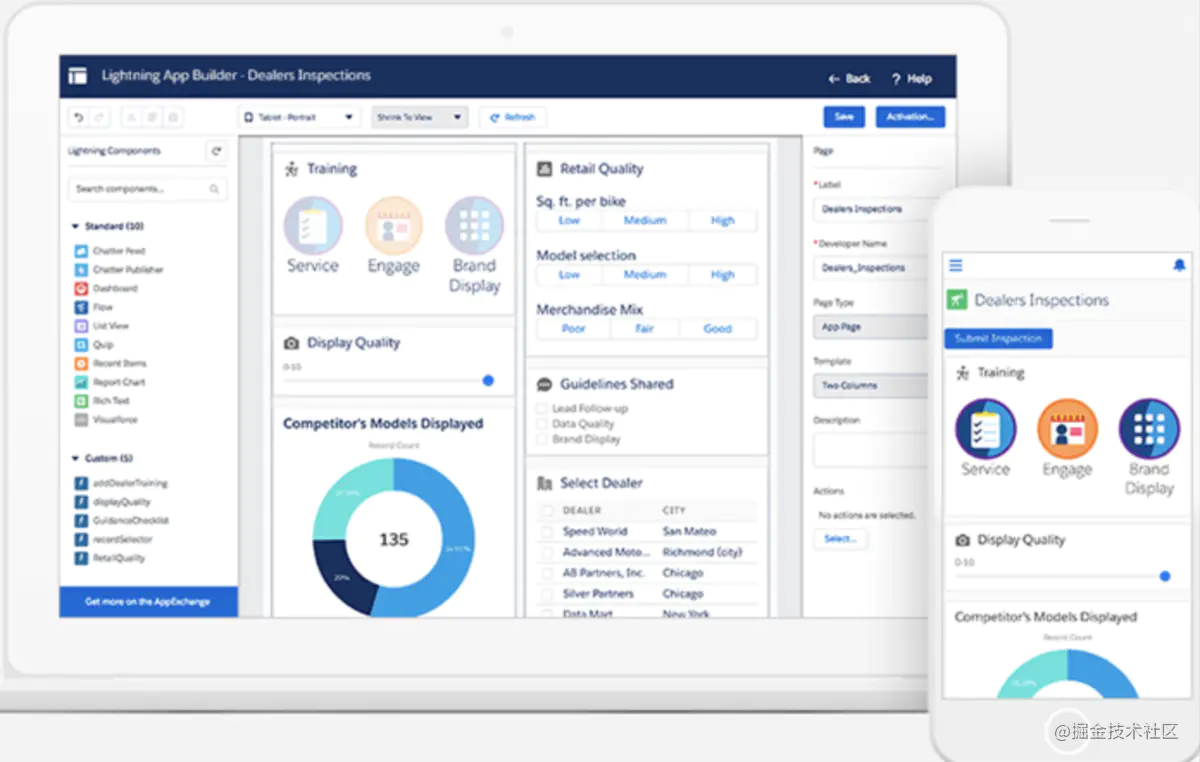
Task: Check the Brand Display guideline checkbox
Action: (x=542, y=439)
